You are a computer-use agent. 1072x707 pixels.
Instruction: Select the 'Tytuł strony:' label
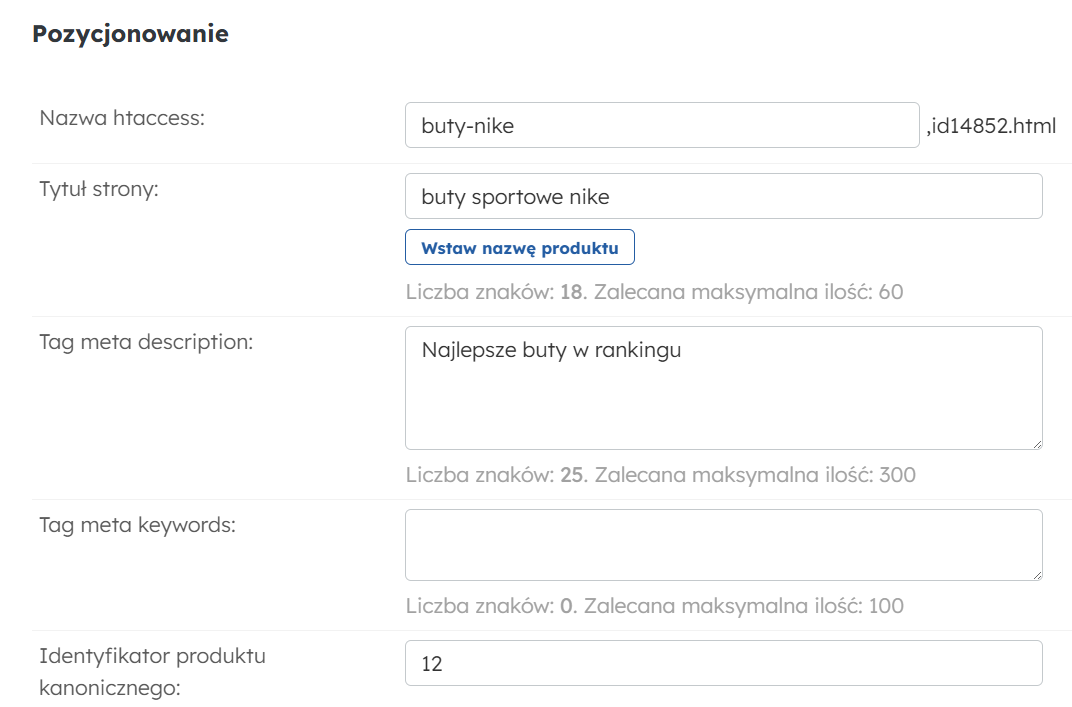pos(99,189)
